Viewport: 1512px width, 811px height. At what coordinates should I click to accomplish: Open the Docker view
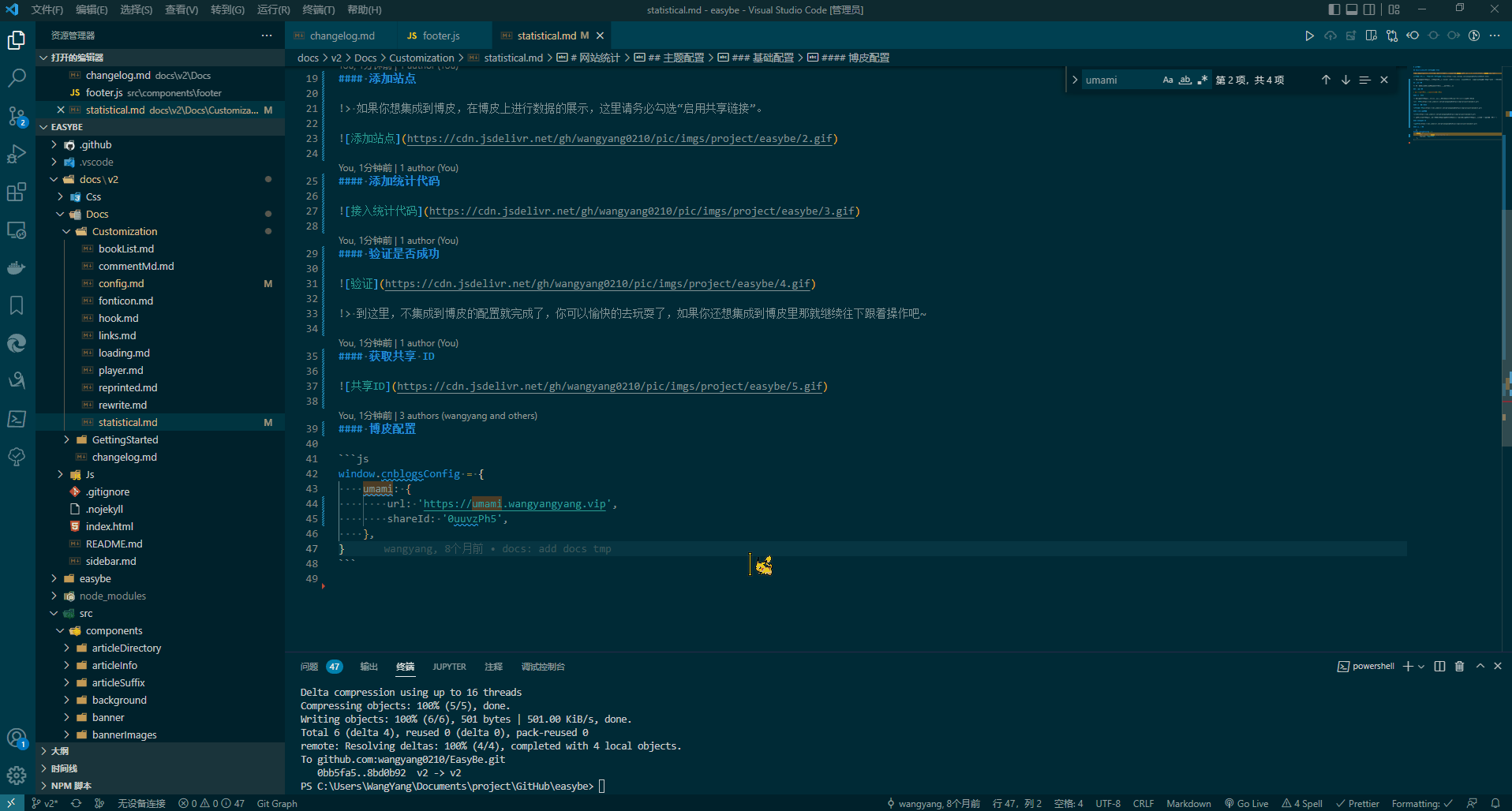(17, 267)
